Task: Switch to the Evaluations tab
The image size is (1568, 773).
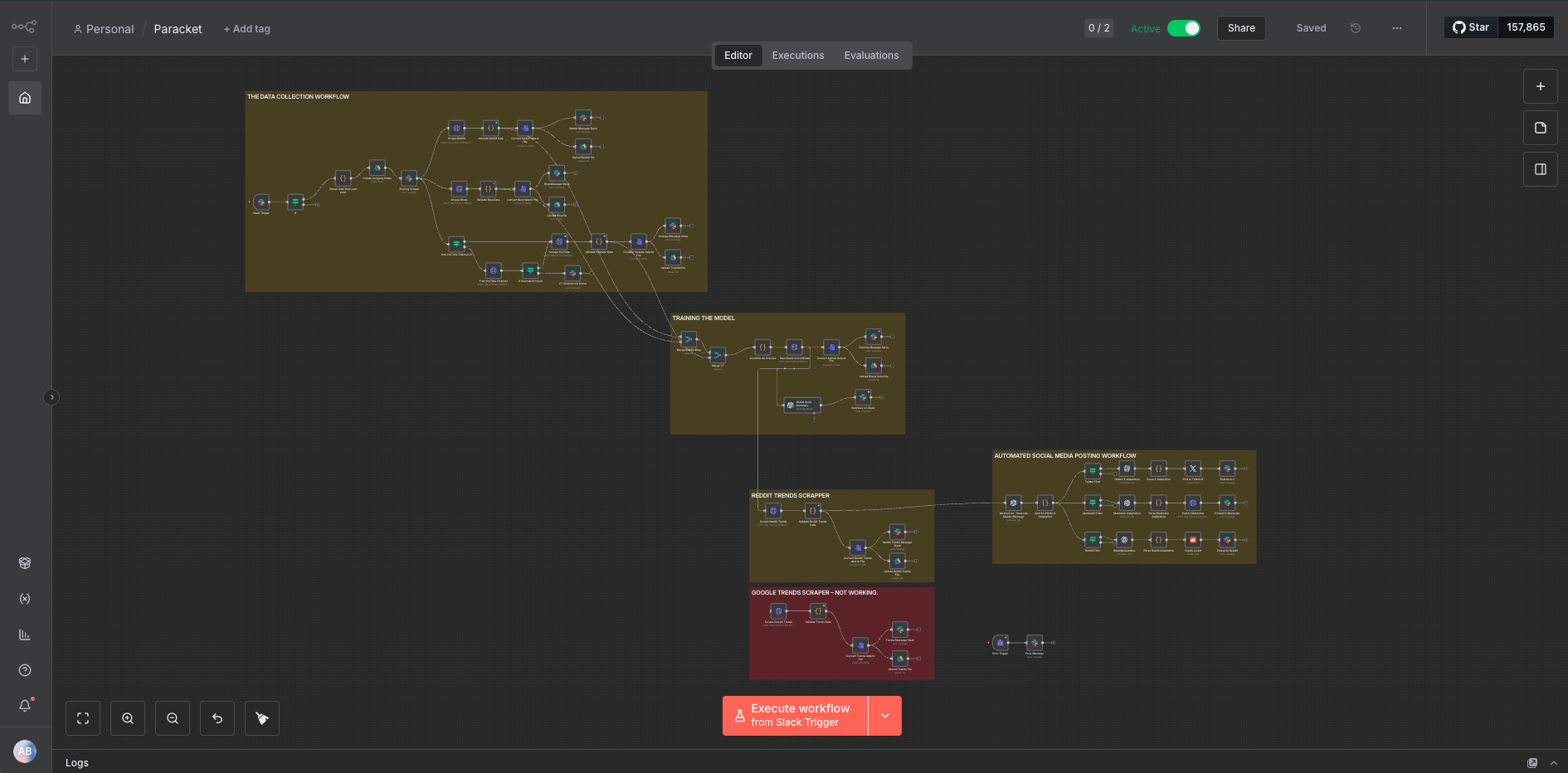Action: point(871,56)
